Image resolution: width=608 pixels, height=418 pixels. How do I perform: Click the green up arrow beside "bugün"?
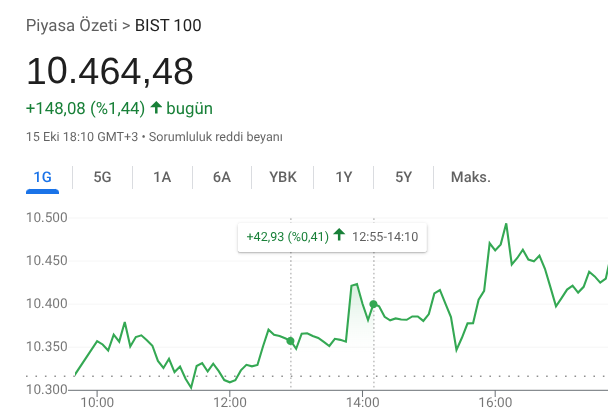156,108
